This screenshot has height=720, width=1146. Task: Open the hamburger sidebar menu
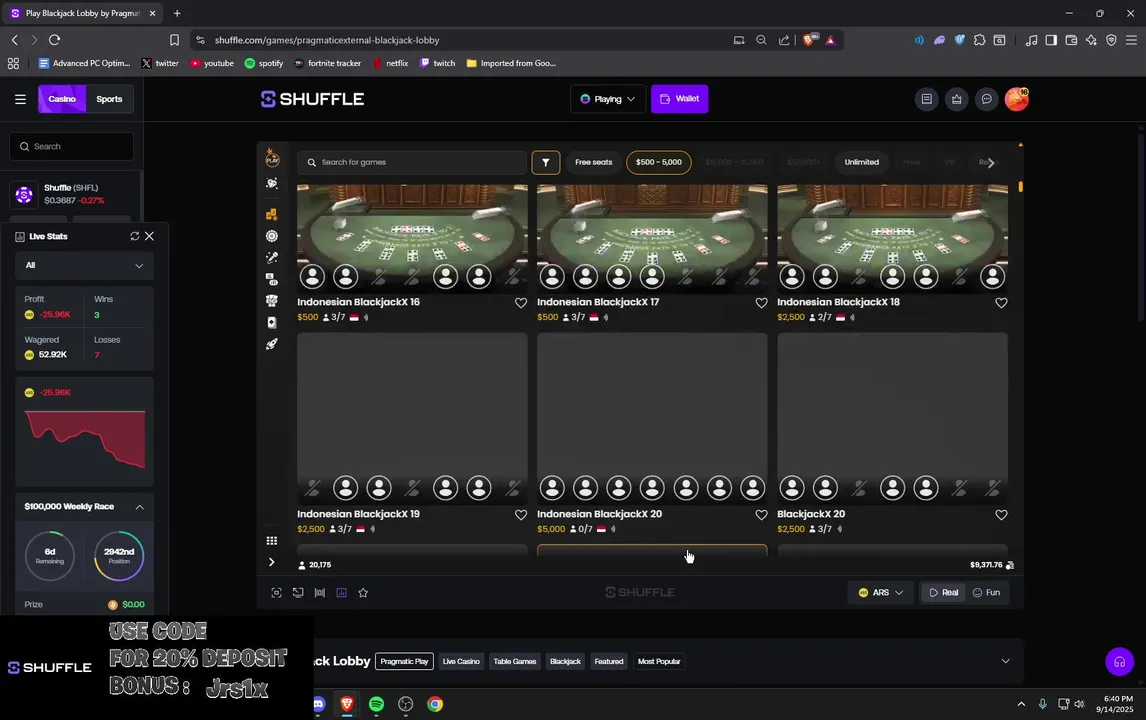point(20,99)
